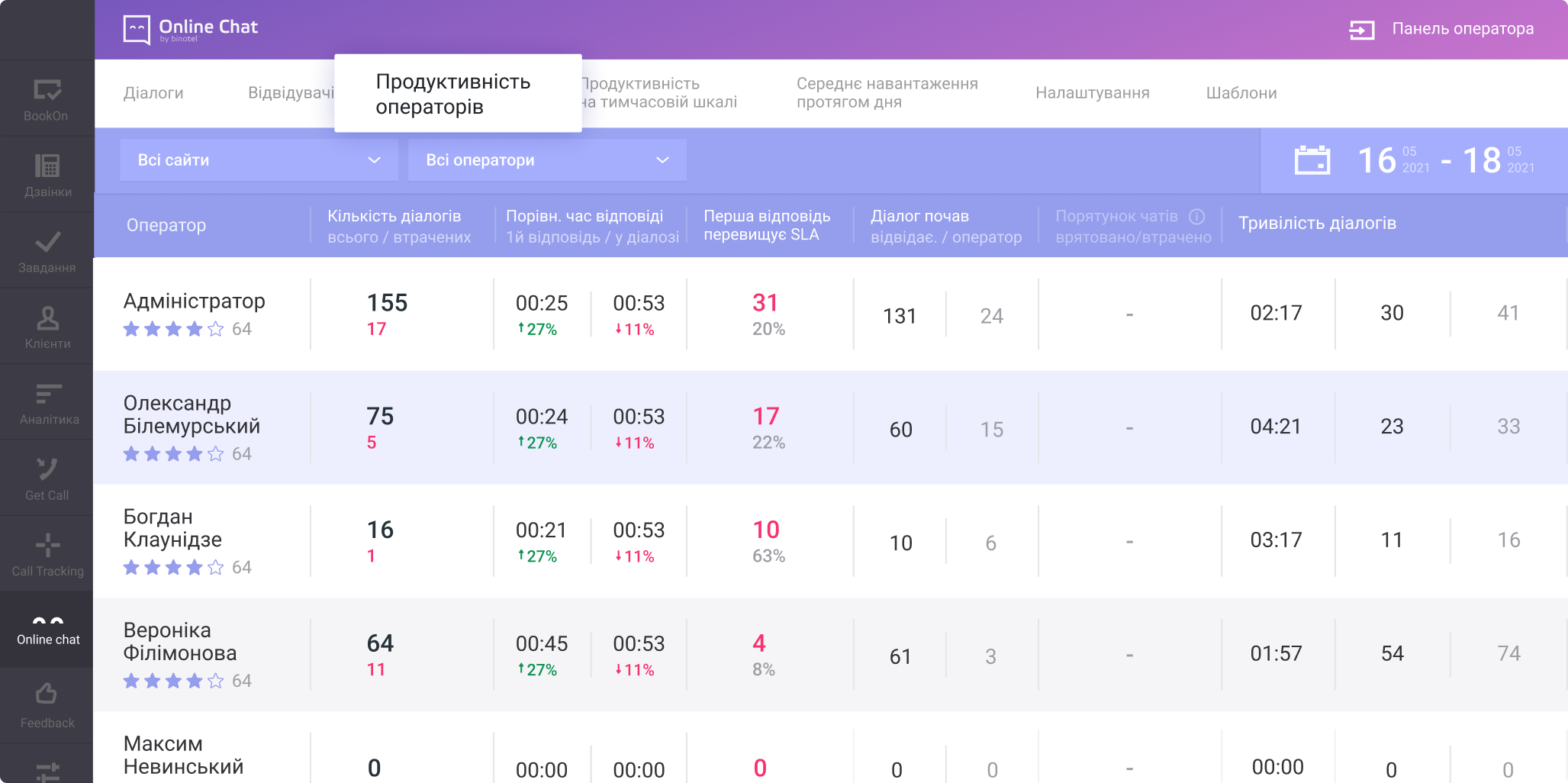The image size is (1568, 783).
Task: Open Get Call phone icon
Action: point(47,469)
